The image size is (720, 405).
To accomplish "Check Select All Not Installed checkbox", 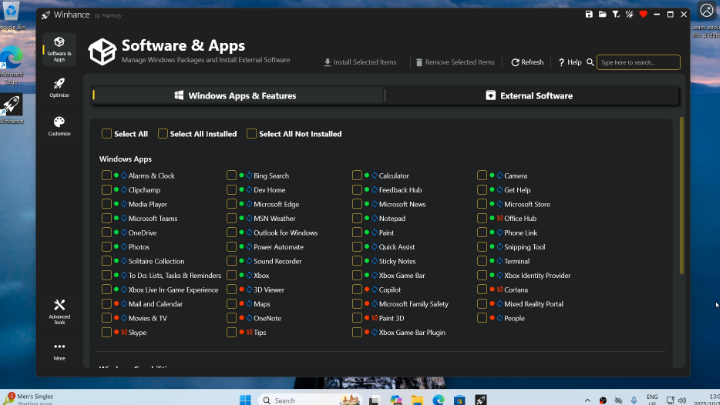I will click(x=252, y=134).
